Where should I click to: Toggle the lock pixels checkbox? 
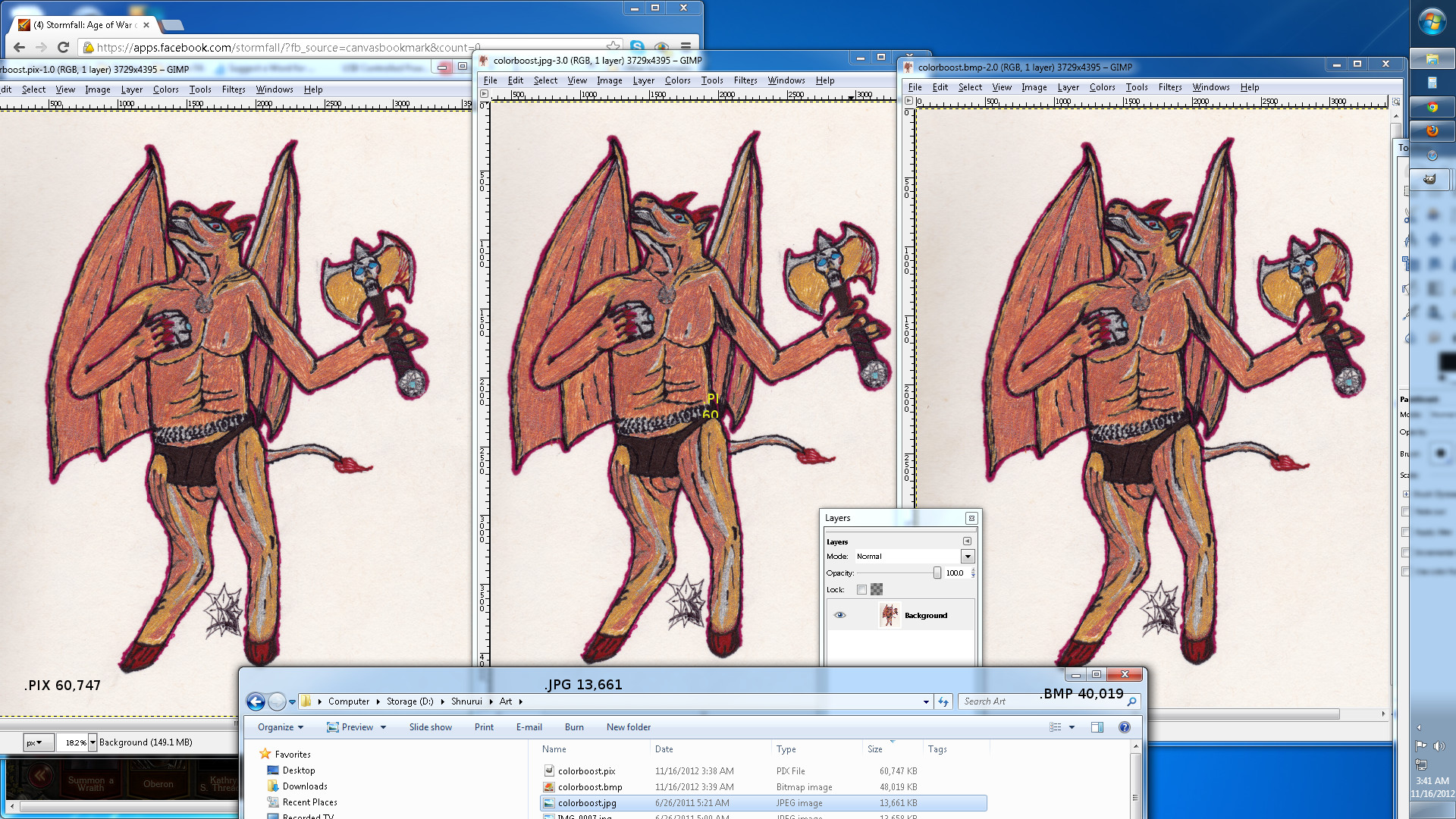(x=861, y=589)
